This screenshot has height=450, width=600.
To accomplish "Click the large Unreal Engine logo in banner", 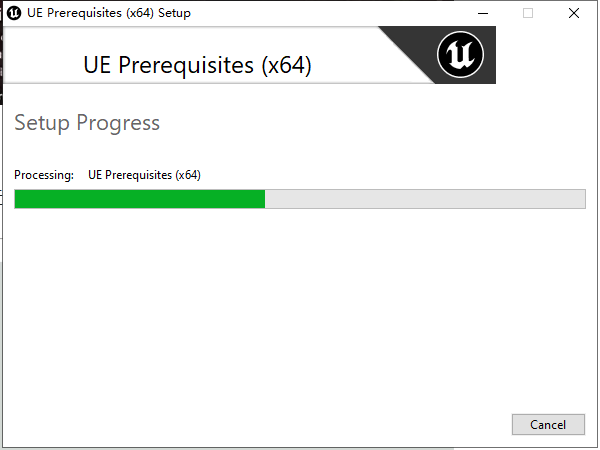I will pyautogui.click(x=460, y=55).
